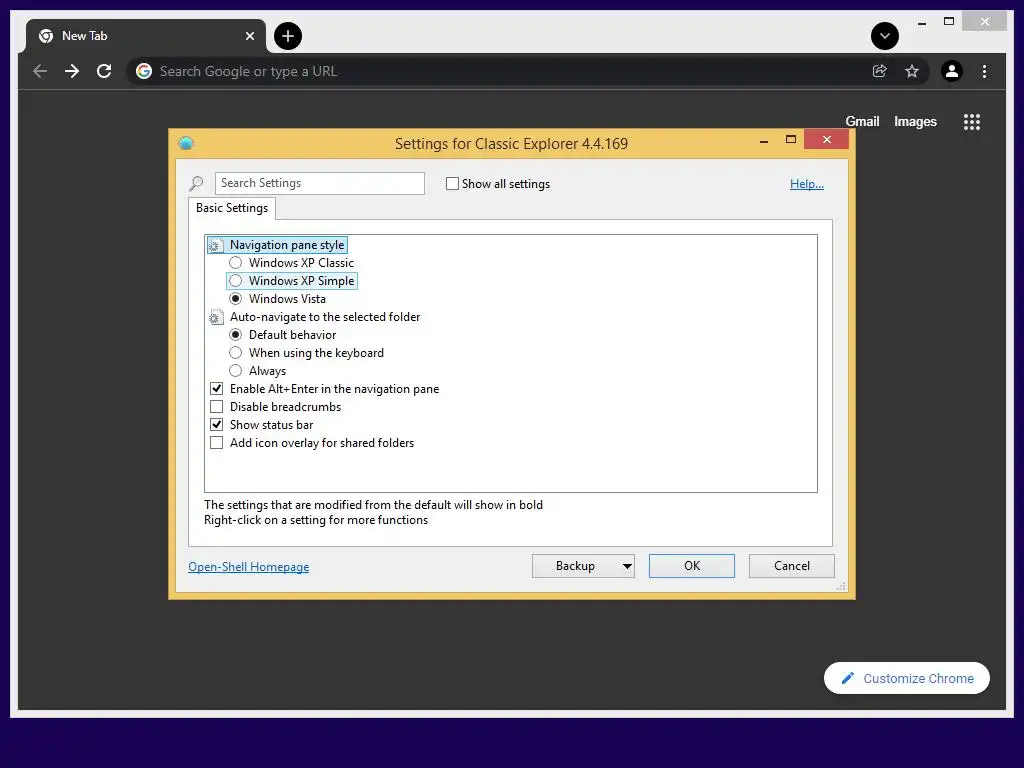Click the Navigation pane style settings icon
This screenshot has height=768, width=1024.
tap(216, 246)
